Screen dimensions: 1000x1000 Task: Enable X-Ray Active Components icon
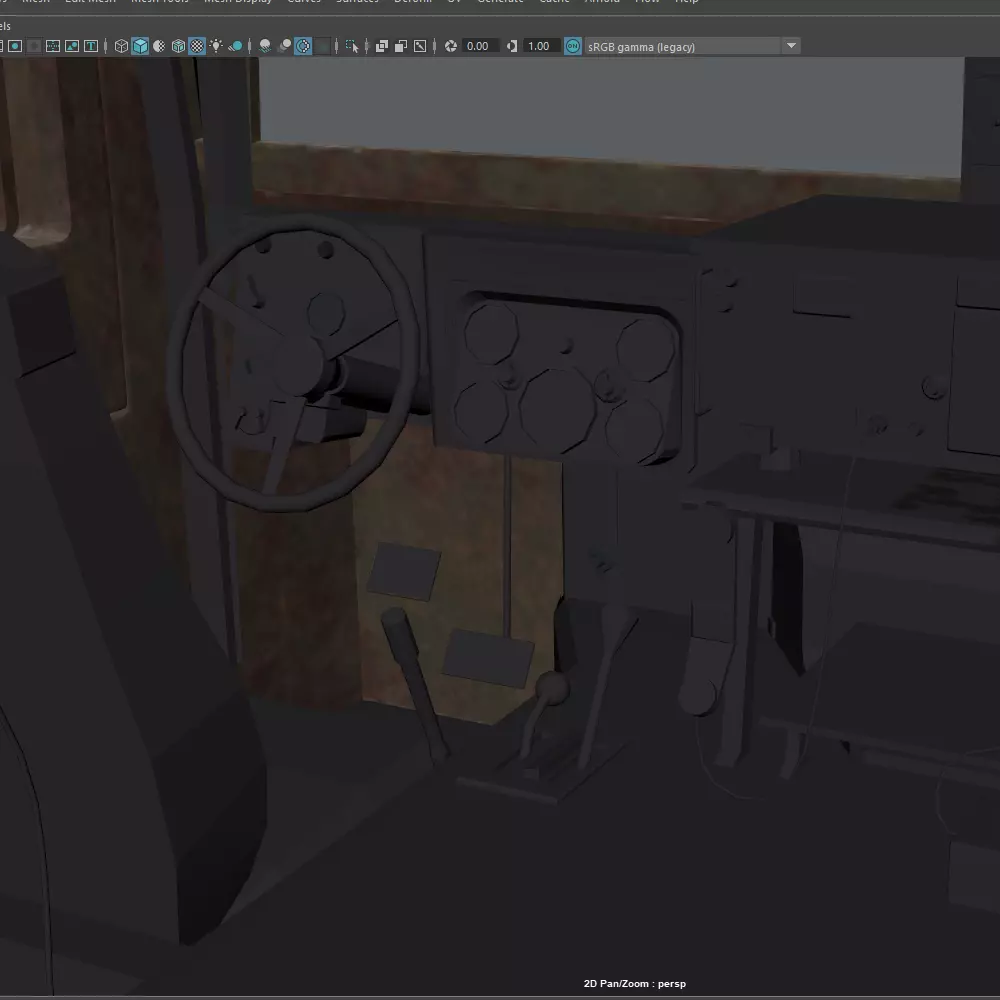coord(401,46)
